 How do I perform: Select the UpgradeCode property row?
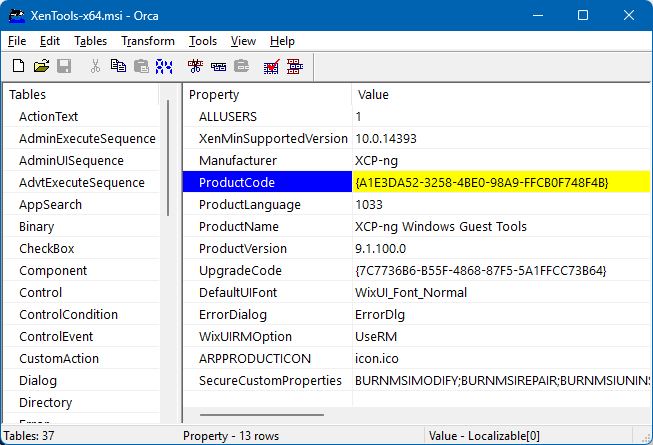pos(240,270)
